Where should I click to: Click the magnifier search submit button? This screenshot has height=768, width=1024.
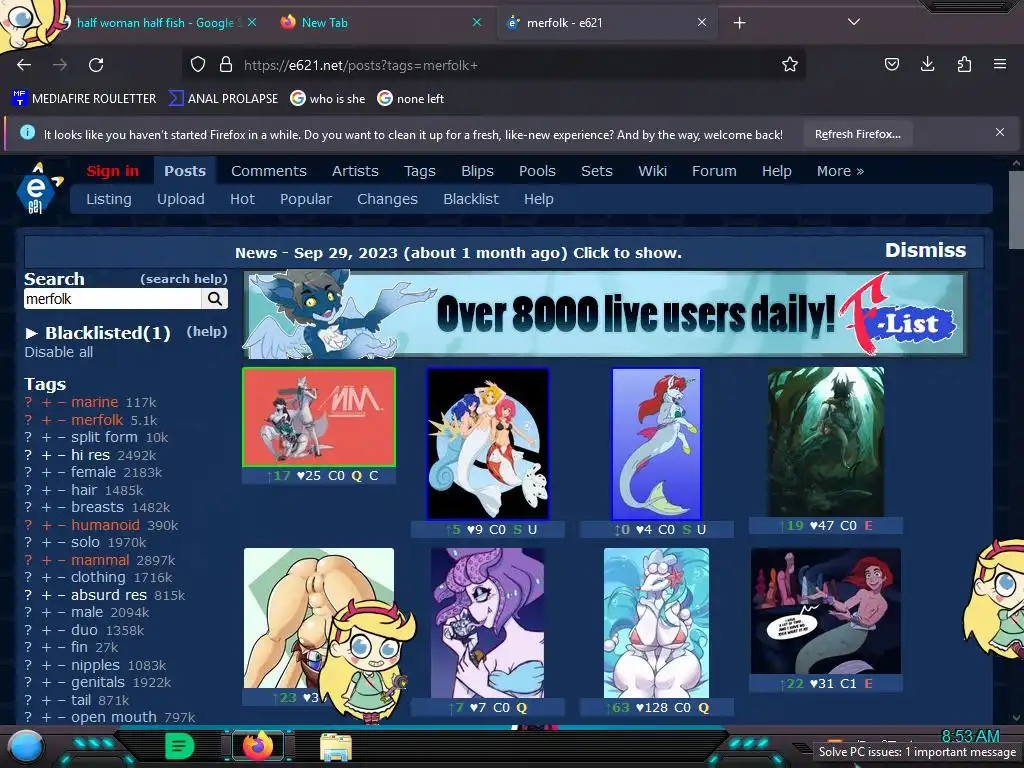(x=215, y=298)
